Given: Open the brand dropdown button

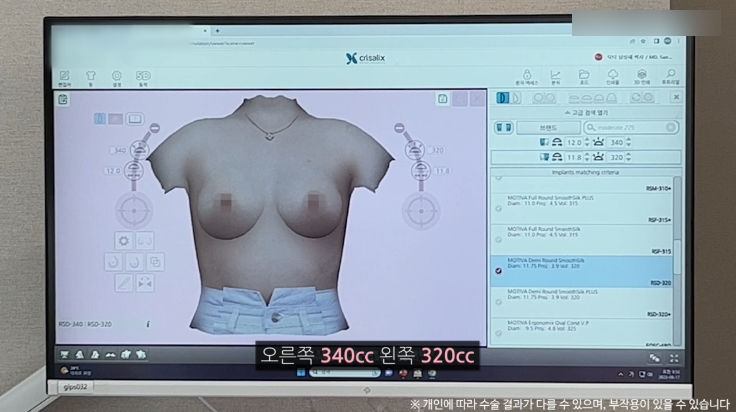Looking at the screenshot, I should [x=548, y=127].
